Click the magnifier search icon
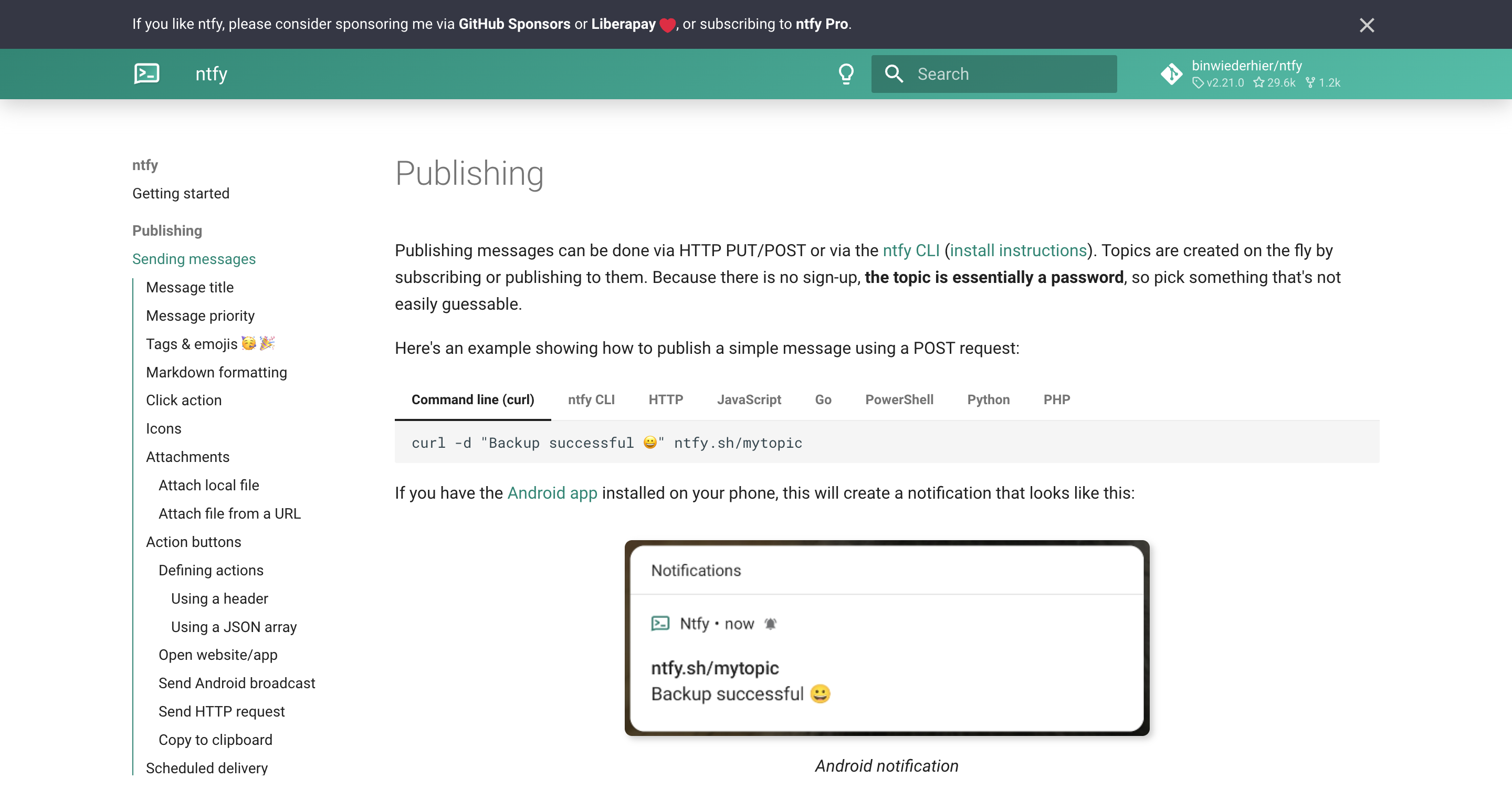The height and width of the screenshot is (800, 1512). coord(894,74)
